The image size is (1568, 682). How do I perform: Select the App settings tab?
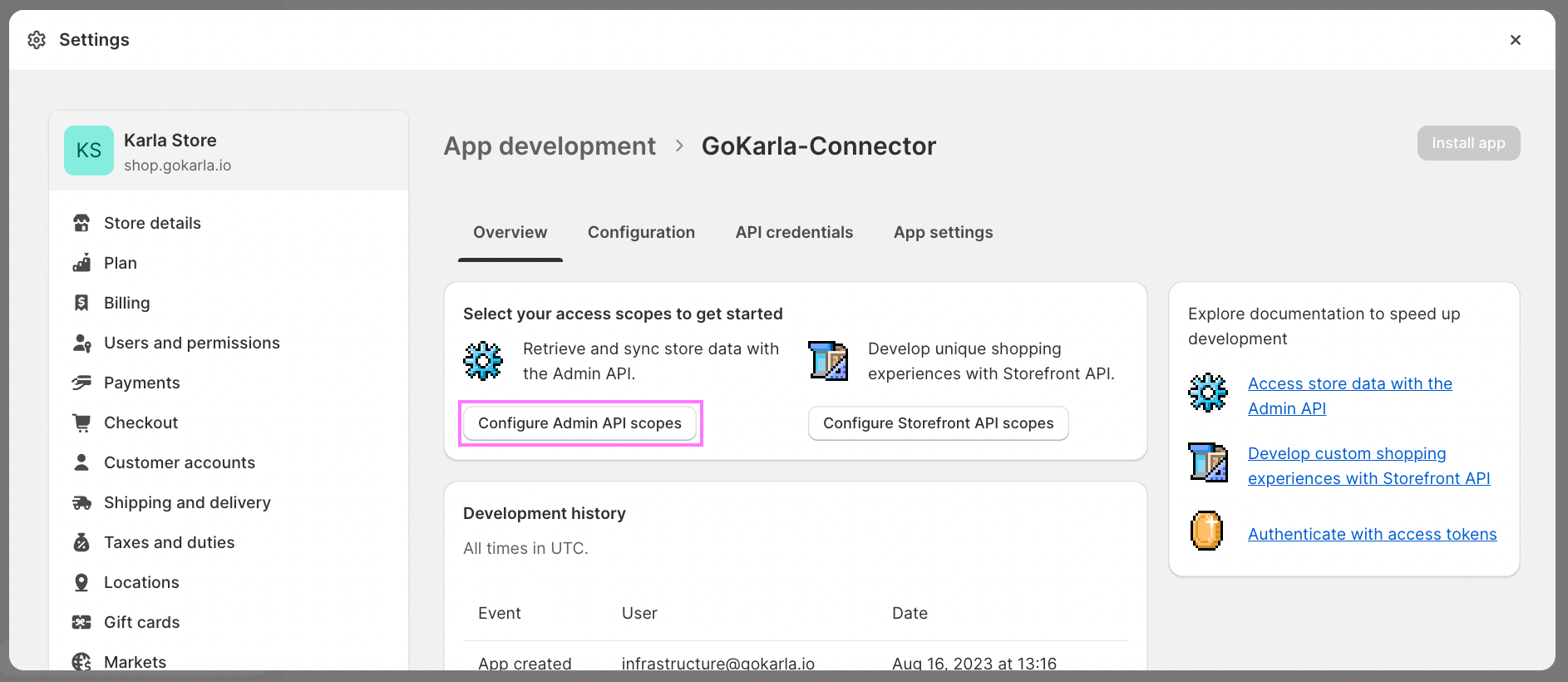943,232
